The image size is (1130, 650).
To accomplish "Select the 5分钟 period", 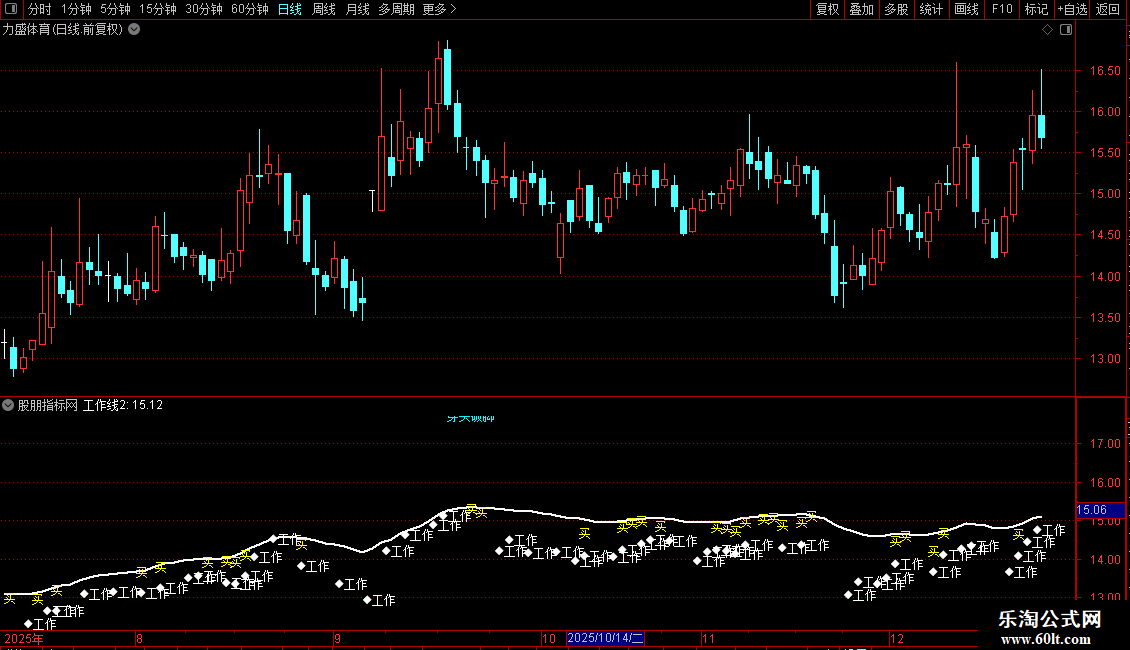I will (115, 9).
